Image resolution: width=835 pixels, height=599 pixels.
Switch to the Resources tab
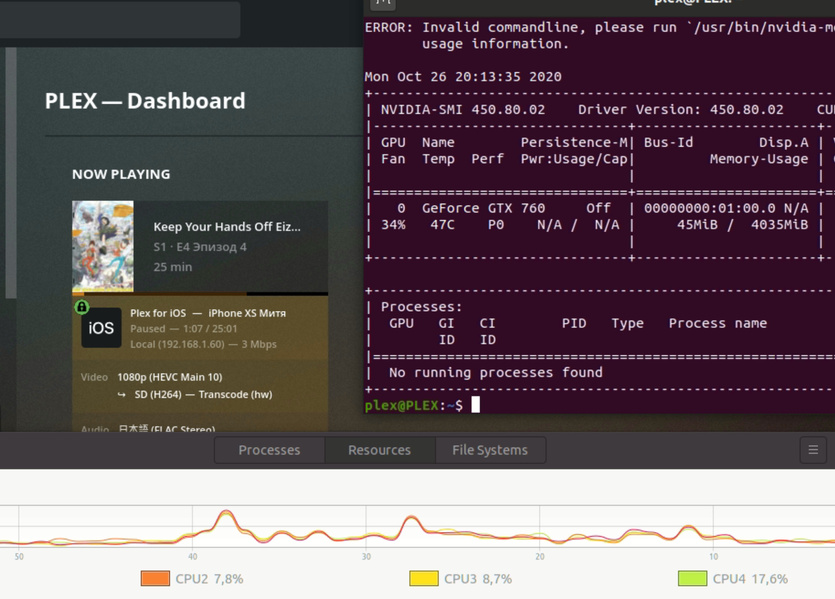pyautogui.click(x=380, y=450)
